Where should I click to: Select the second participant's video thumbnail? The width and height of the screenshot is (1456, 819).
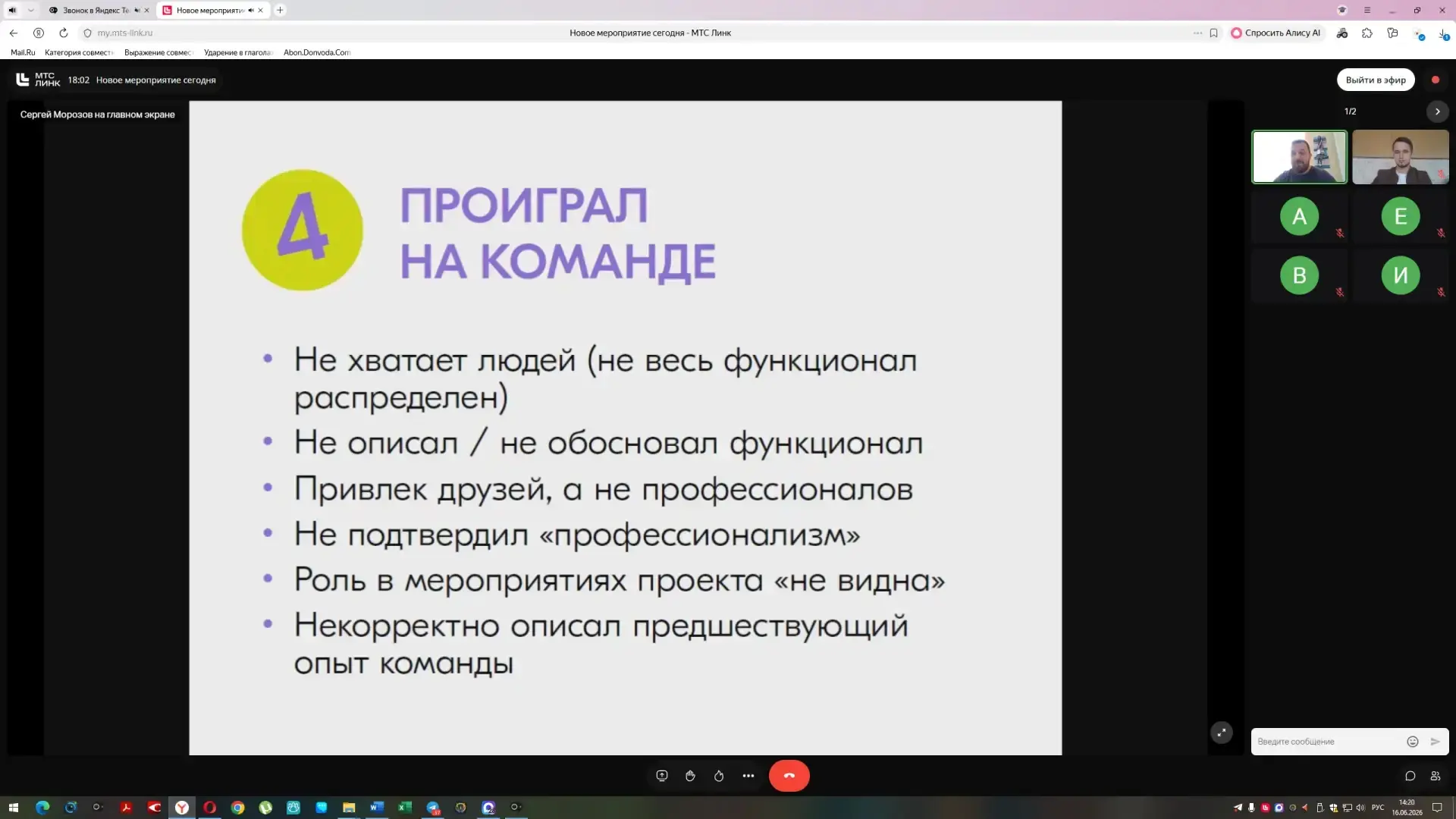[1400, 157]
